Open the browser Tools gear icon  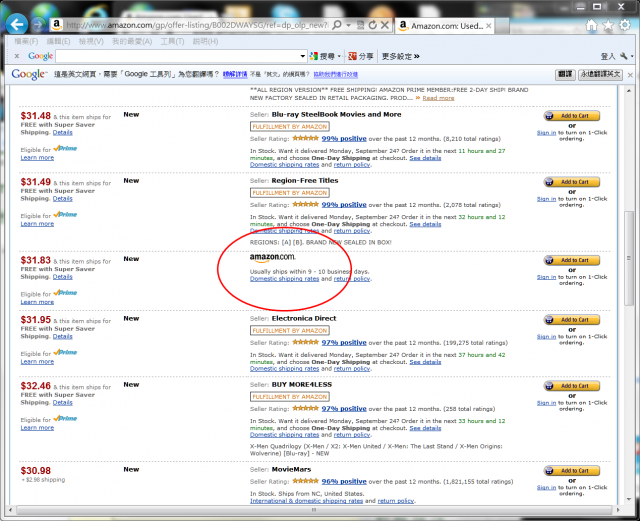pyautogui.click(x=625, y=25)
